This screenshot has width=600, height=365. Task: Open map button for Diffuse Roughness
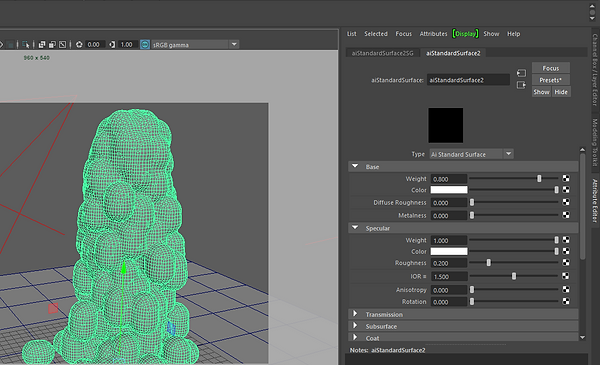pyautogui.click(x=566, y=202)
